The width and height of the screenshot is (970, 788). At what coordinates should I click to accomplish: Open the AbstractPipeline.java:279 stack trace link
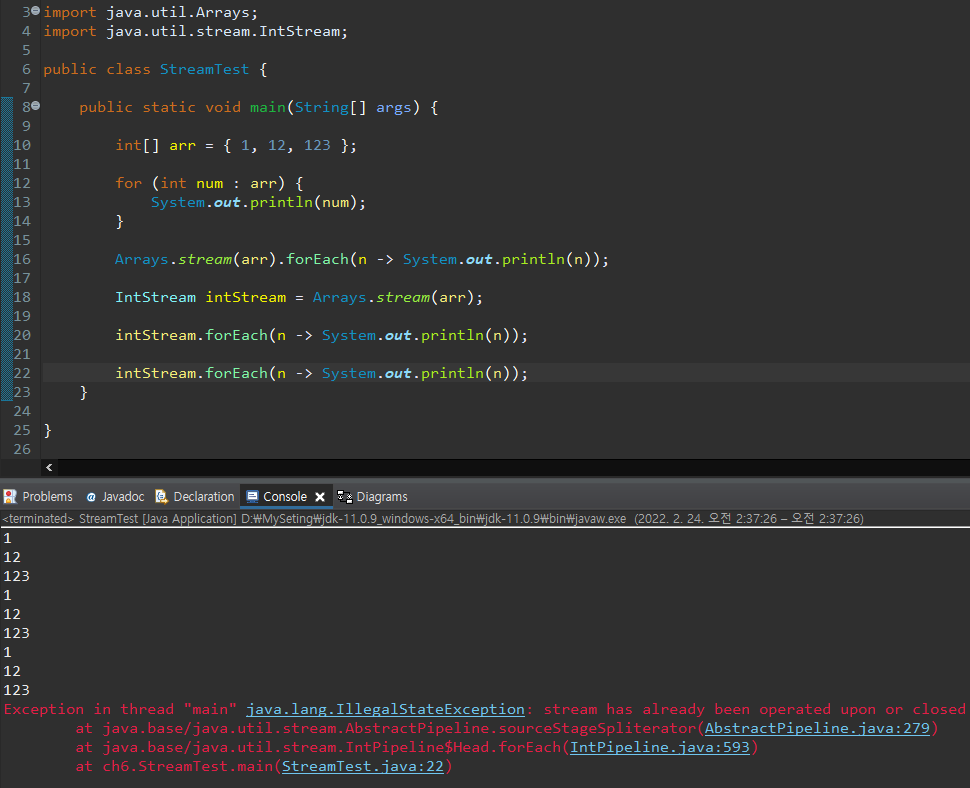click(x=818, y=728)
